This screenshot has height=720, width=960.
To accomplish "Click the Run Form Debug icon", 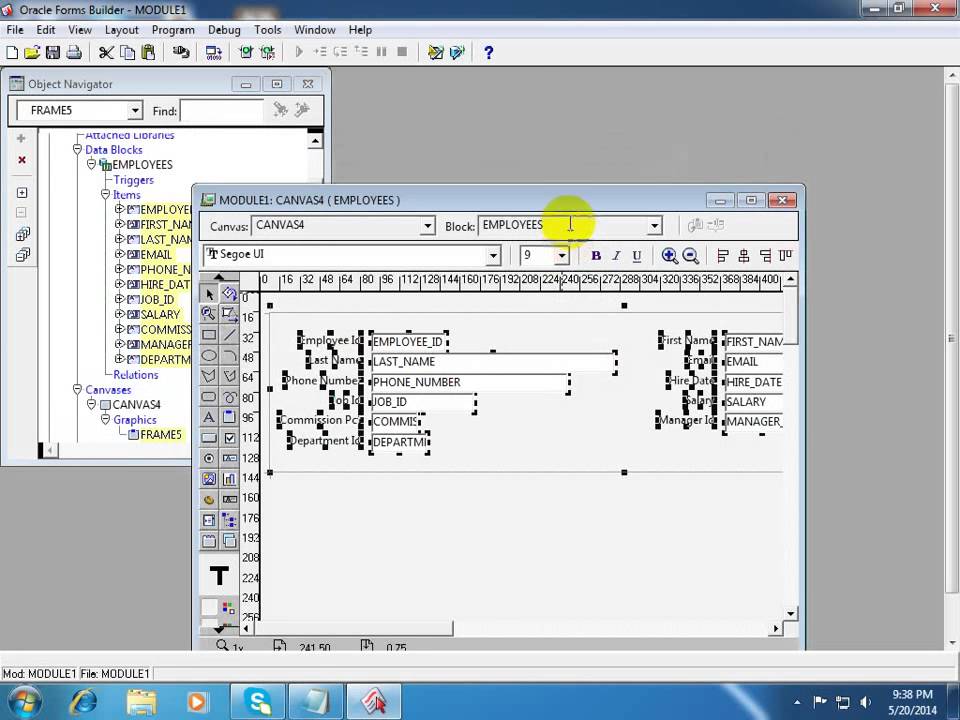I will click(x=268, y=53).
